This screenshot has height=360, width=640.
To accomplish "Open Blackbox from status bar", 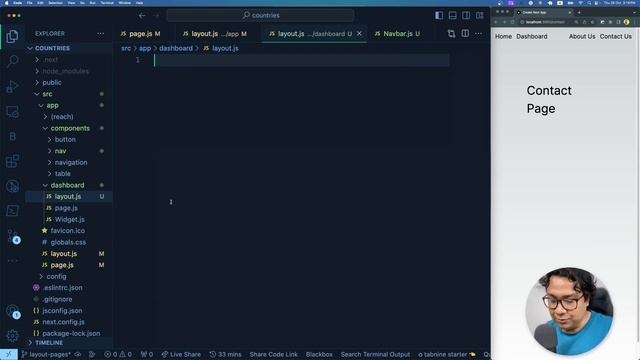I will click(319, 354).
